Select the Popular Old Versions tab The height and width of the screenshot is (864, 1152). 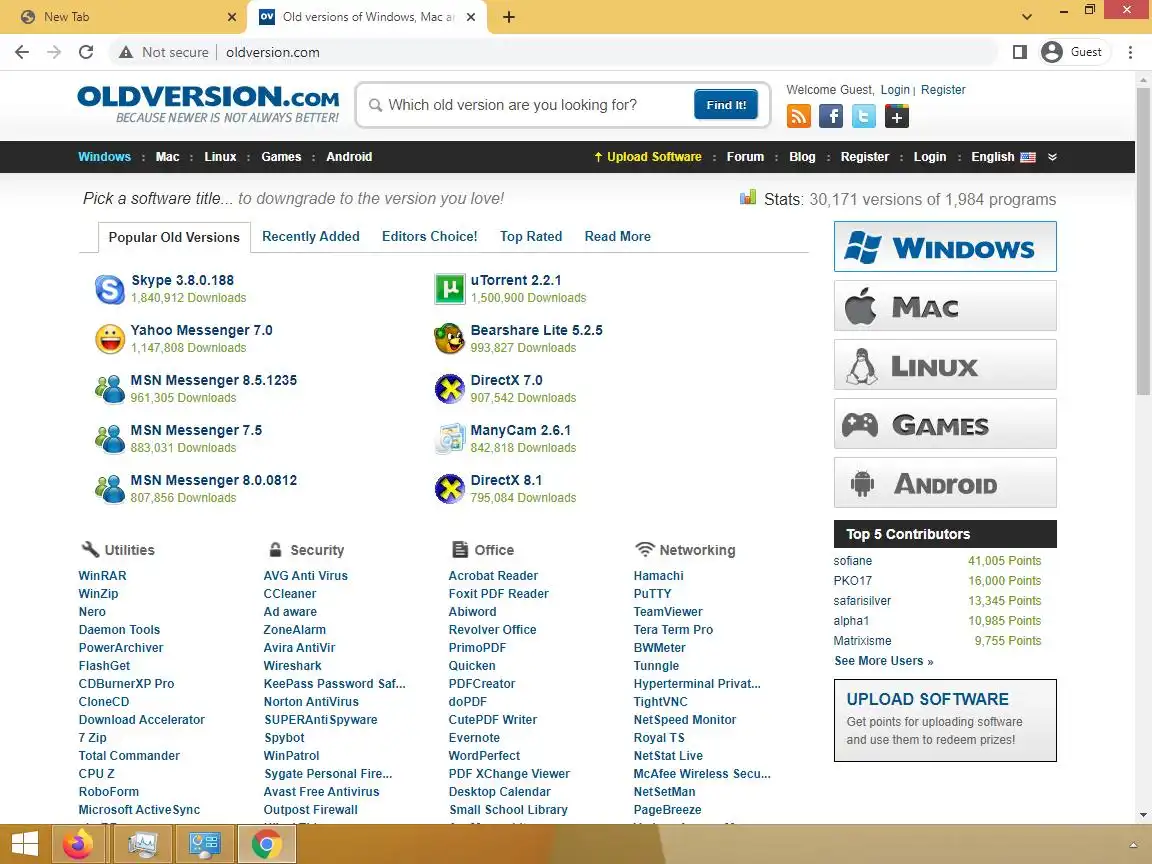[174, 237]
